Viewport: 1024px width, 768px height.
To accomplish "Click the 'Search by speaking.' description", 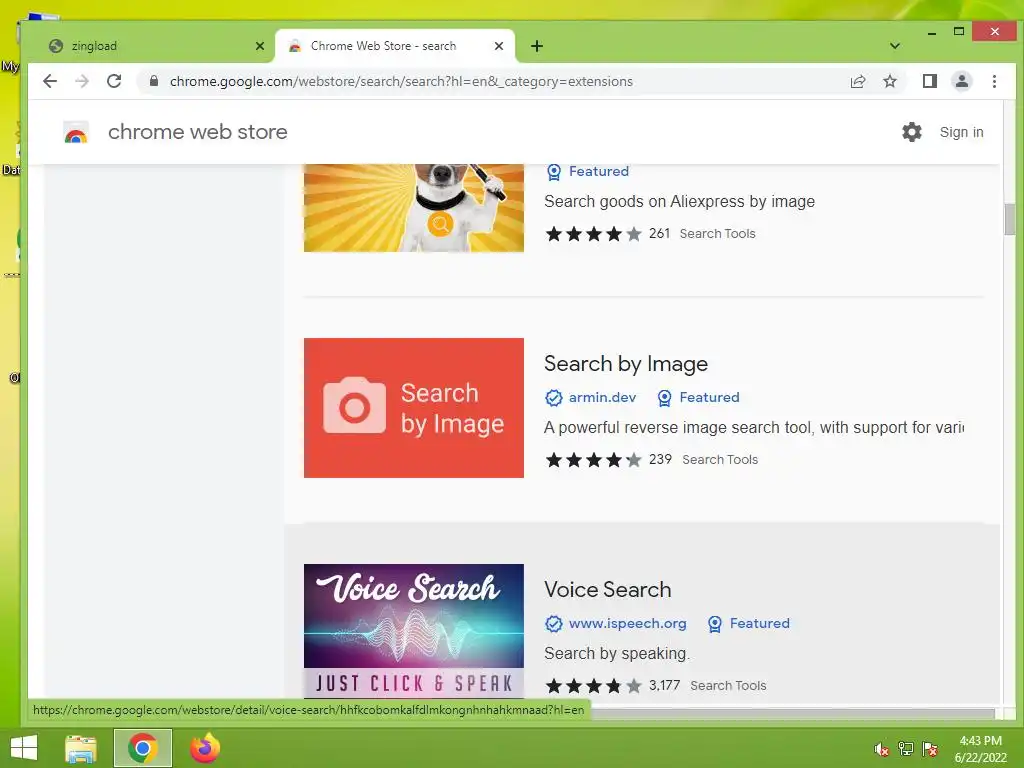I will [616, 653].
